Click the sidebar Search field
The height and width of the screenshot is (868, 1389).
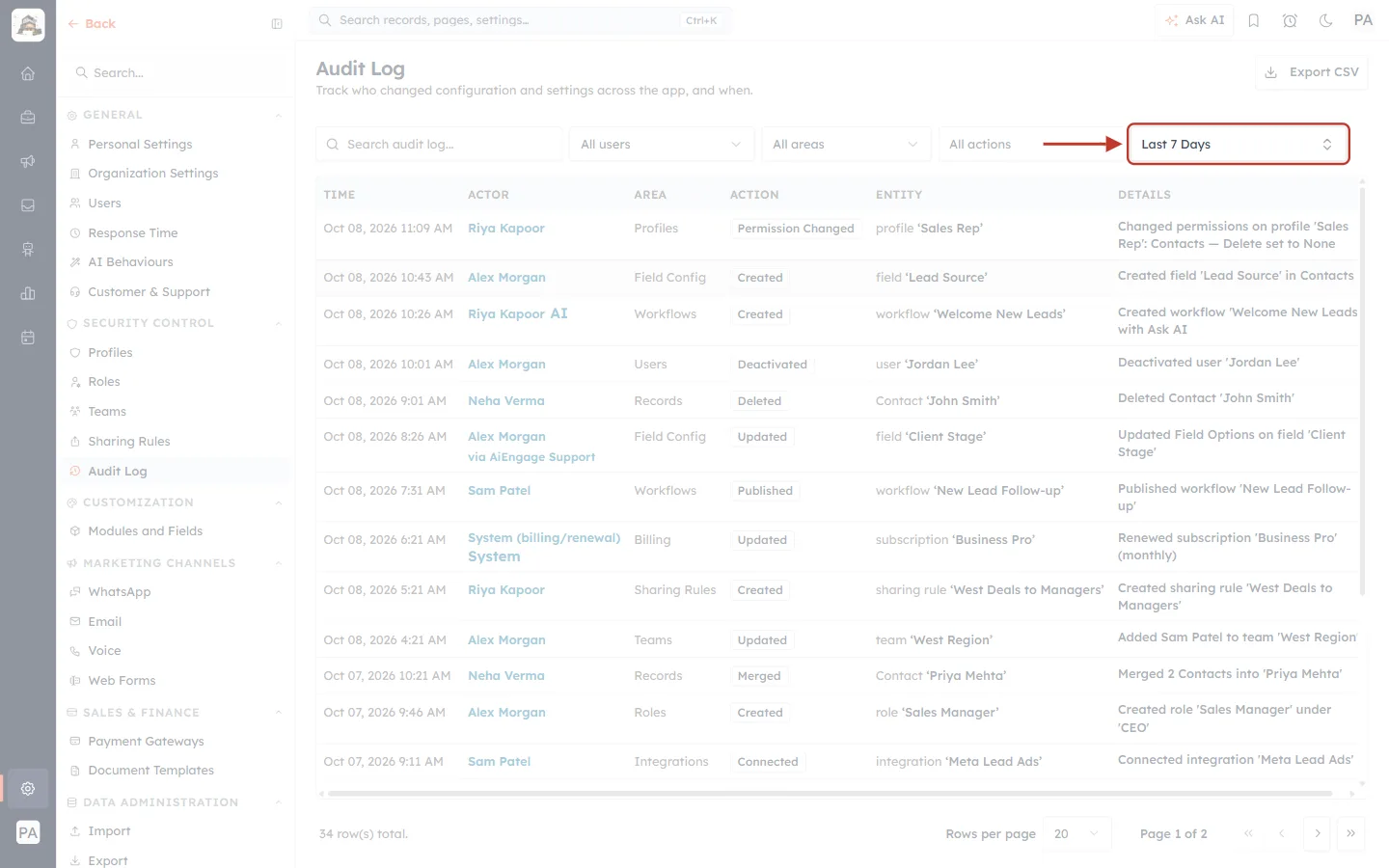[176, 73]
